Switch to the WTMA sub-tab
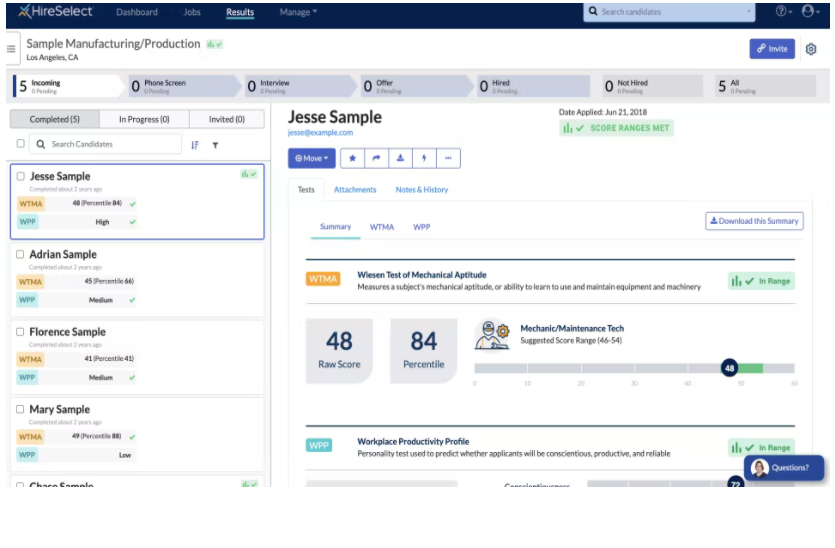835x548 pixels. tap(382, 227)
